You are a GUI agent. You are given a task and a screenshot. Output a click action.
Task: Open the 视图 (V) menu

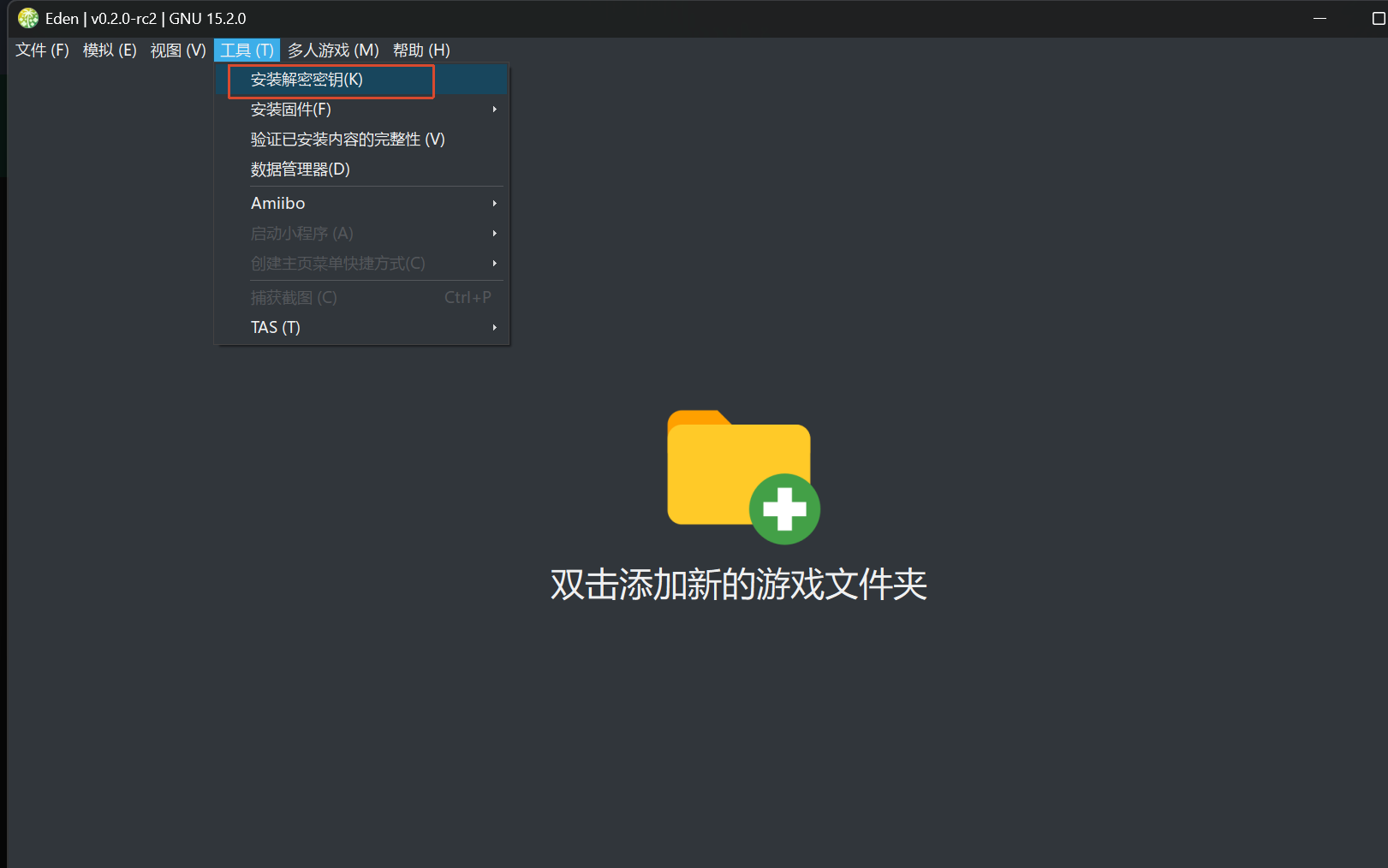click(x=178, y=51)
